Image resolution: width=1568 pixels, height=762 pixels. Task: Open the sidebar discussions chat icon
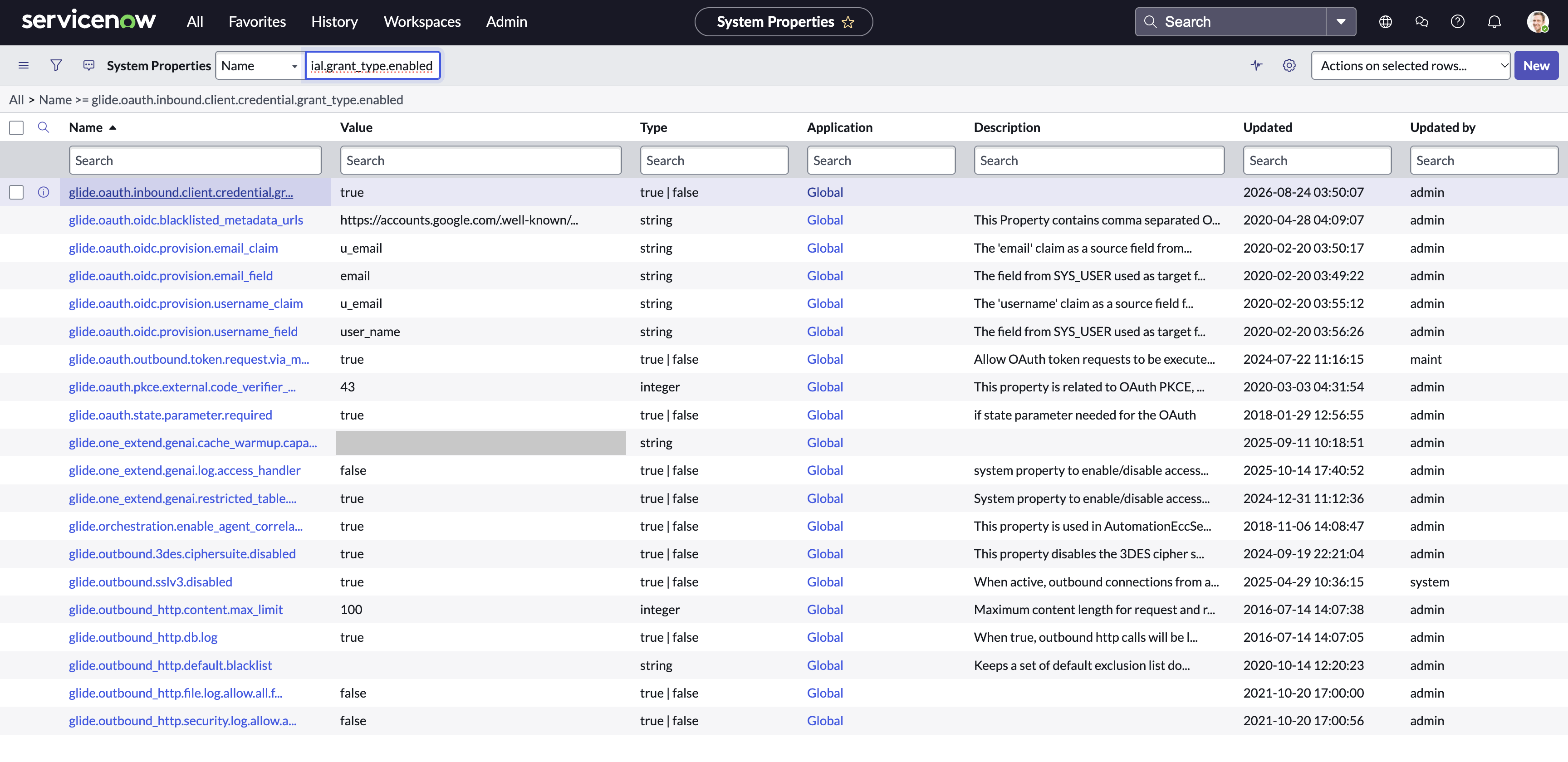pyautogui.click(x=1422, y=22)
